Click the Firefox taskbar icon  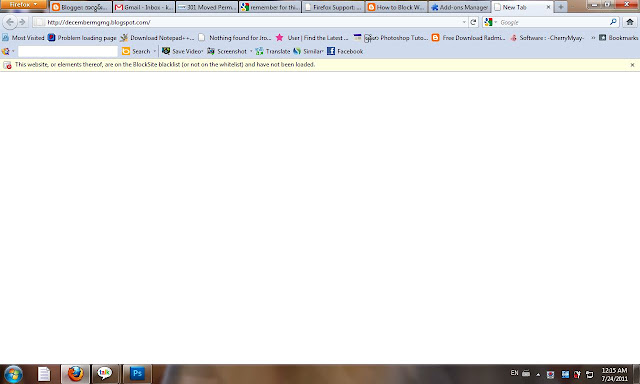coord(75,374)
